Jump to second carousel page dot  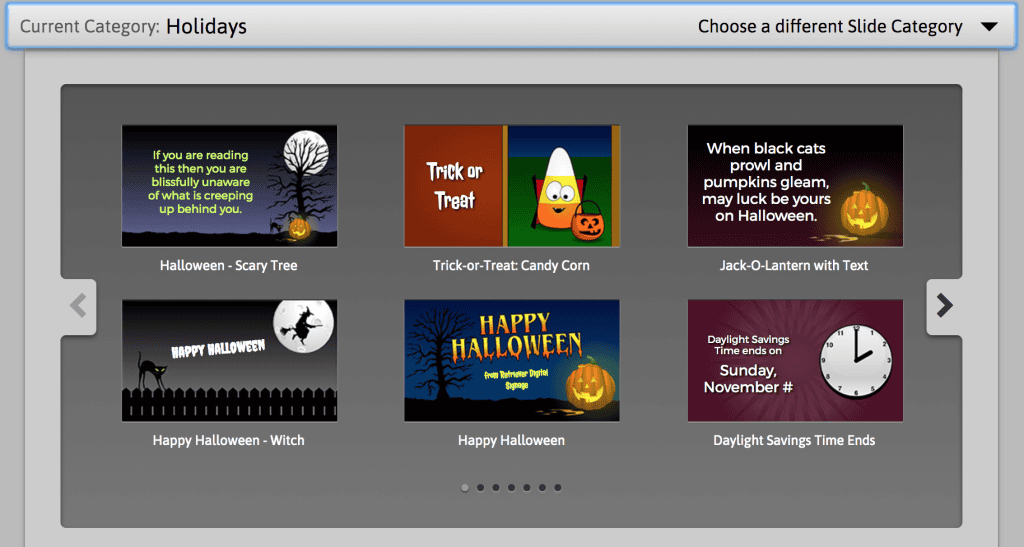(481, 488)
